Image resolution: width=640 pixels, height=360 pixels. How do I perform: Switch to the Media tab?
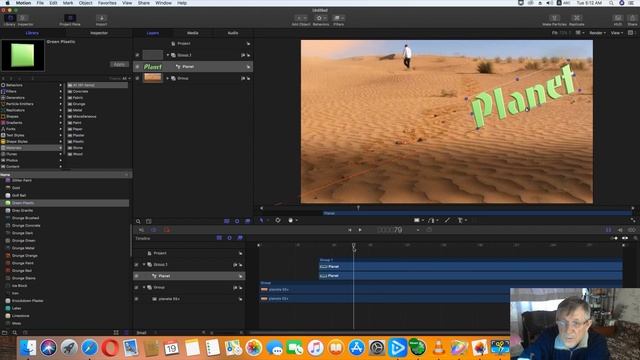click(193, 33)
